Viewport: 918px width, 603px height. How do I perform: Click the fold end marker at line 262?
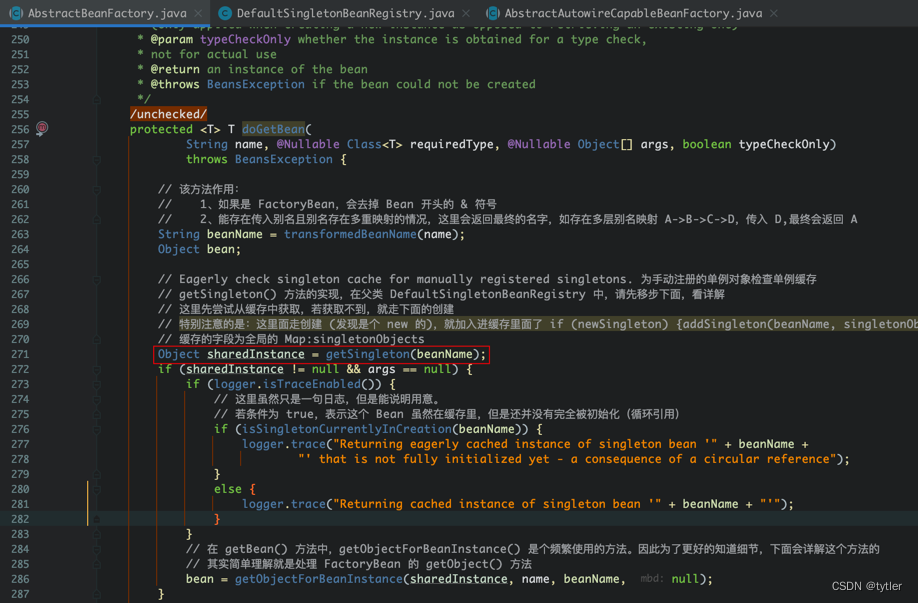97,220
